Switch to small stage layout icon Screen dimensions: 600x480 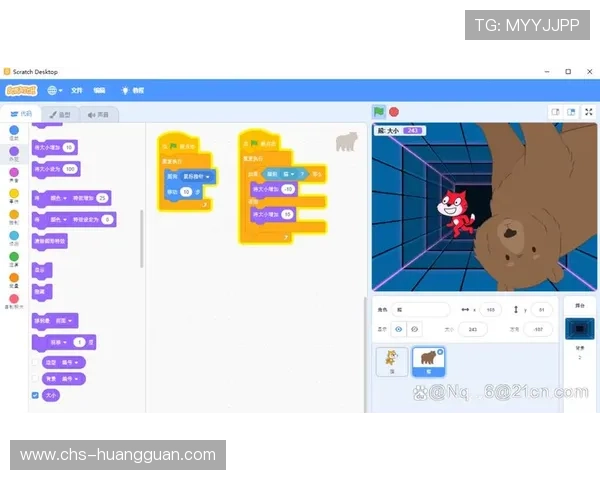555,112
